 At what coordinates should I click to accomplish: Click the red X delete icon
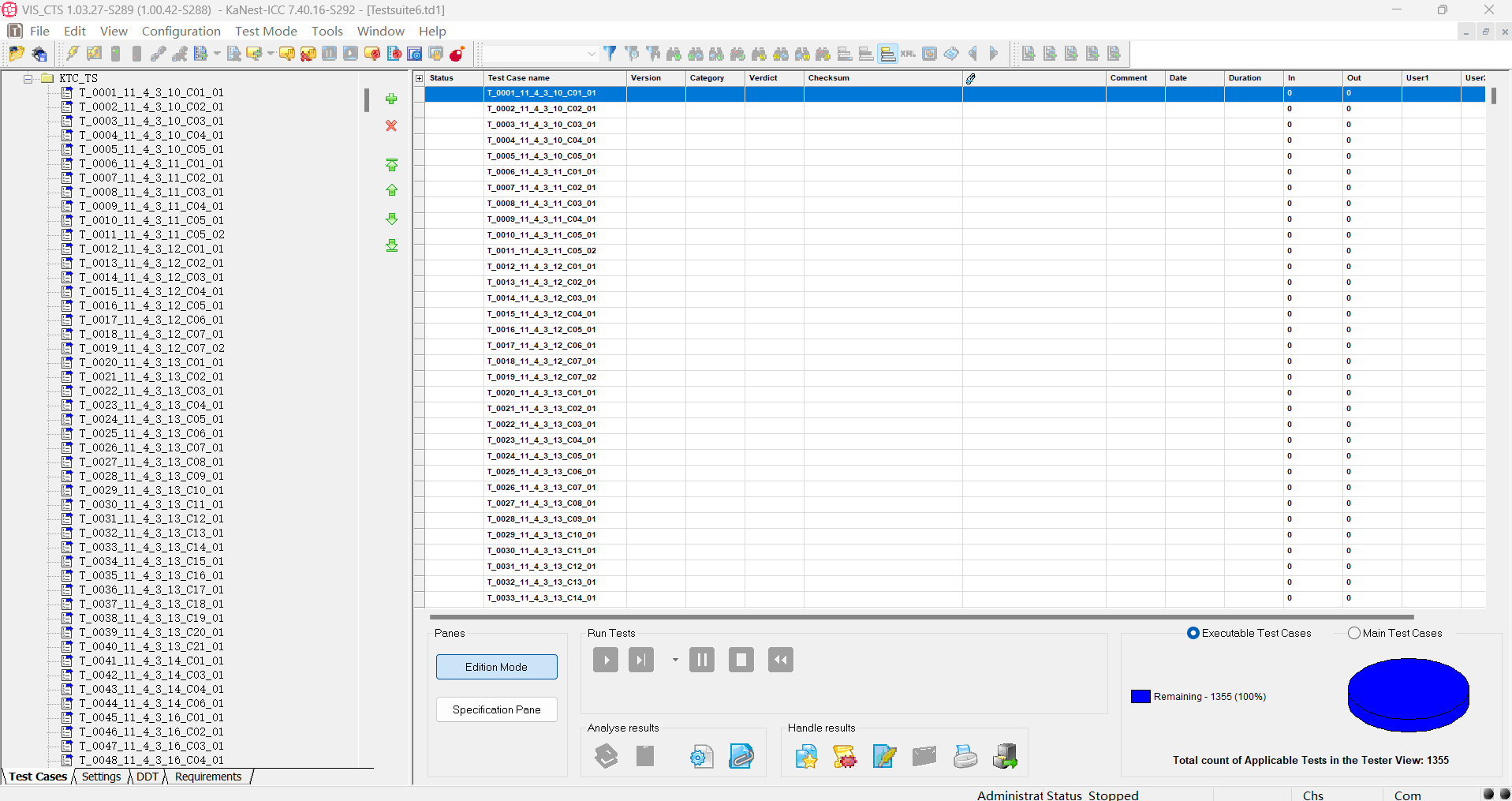point(391,125)
